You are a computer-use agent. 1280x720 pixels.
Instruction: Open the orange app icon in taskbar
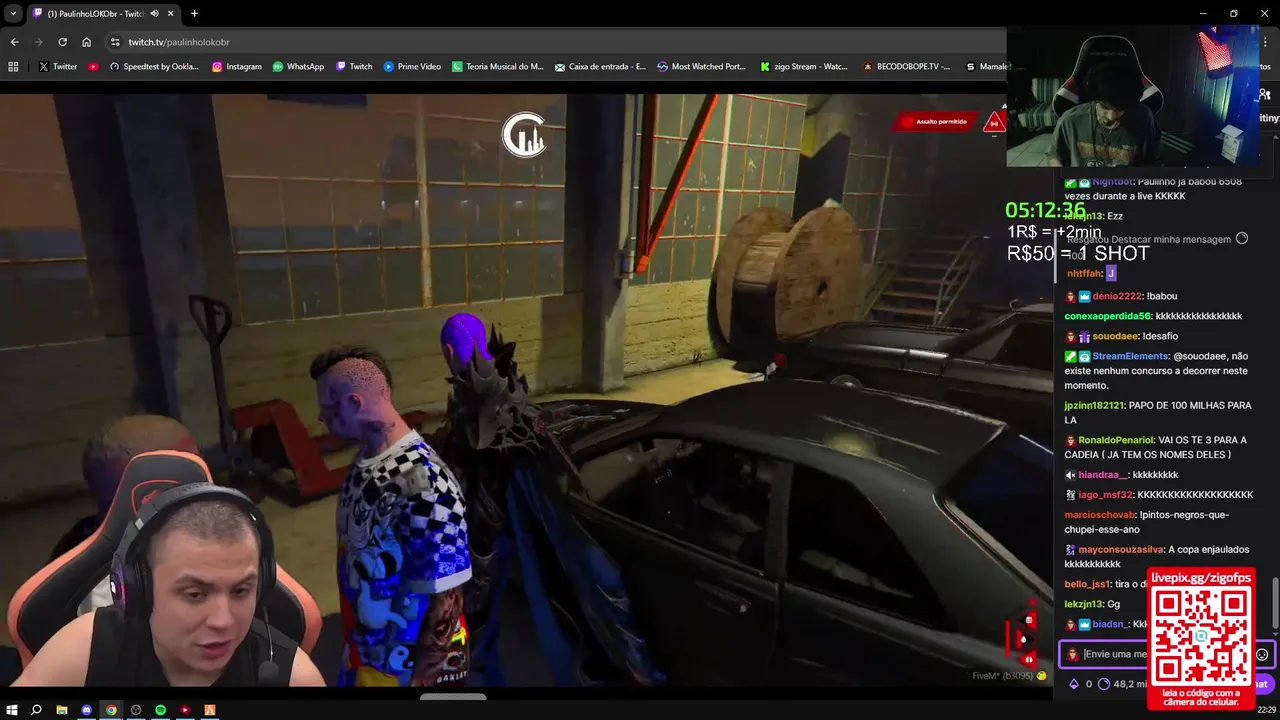pos(210,710)
